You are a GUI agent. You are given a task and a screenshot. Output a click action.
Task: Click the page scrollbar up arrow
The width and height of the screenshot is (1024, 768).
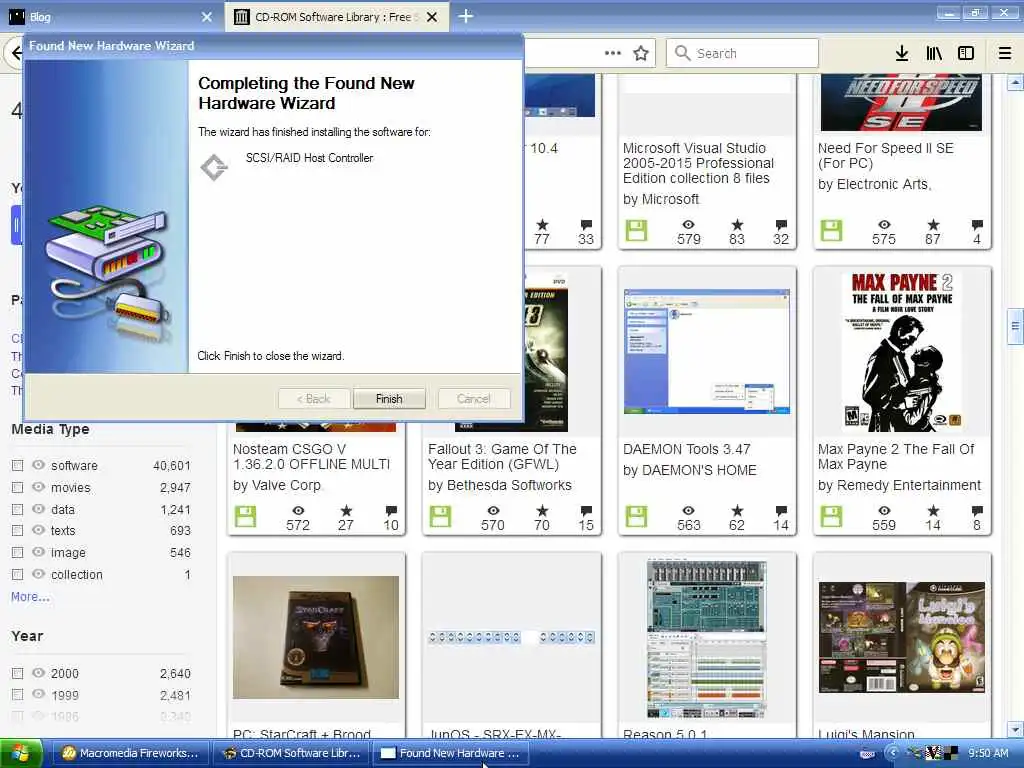pos(1015,83)
